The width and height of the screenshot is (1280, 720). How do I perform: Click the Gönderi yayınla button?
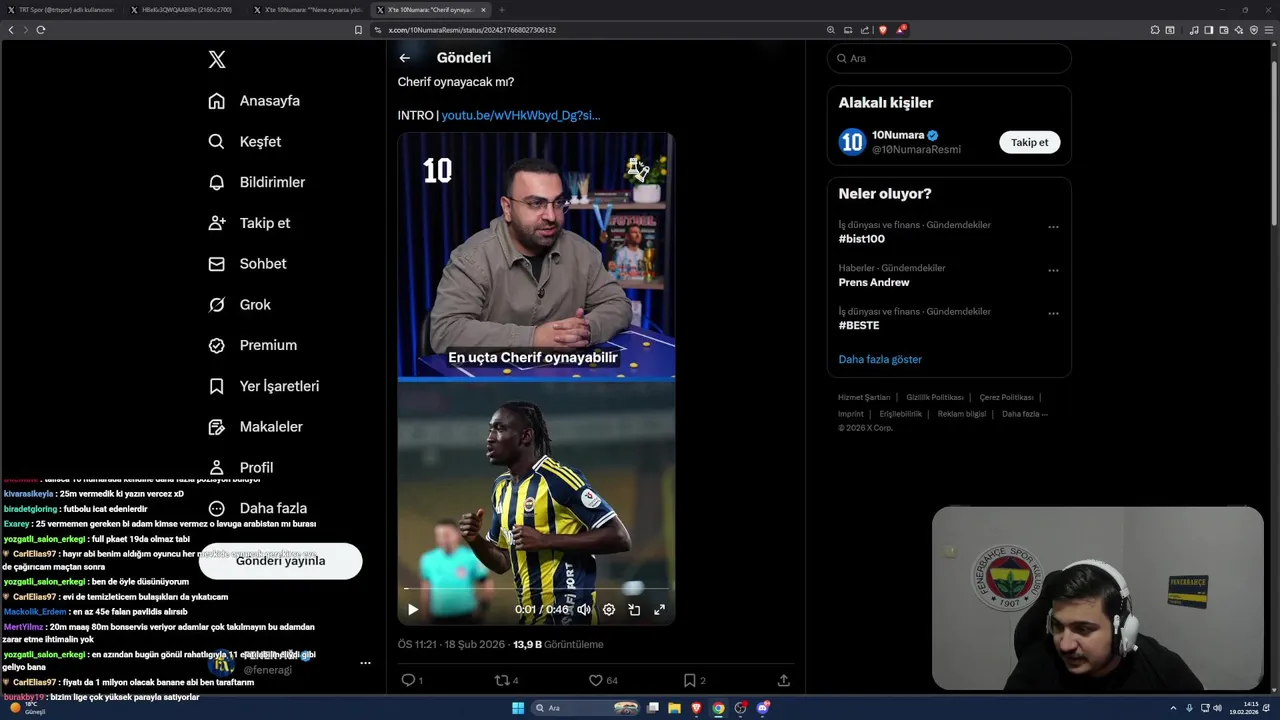280,561
